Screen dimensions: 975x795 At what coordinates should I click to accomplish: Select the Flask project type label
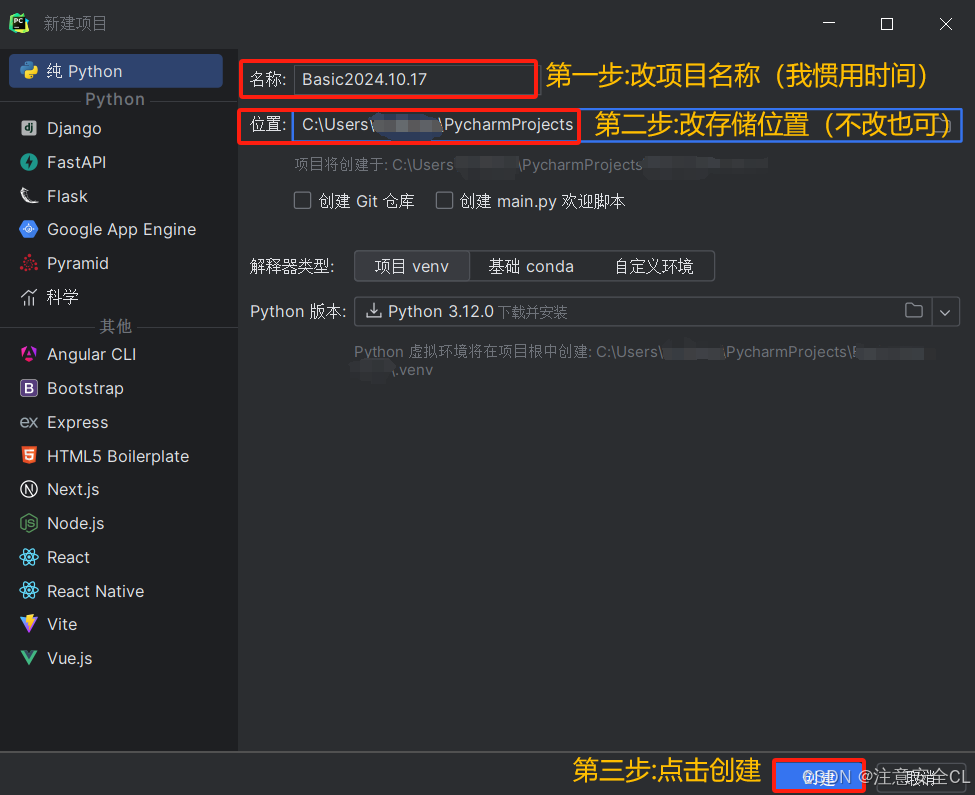[x=67, y=196]
